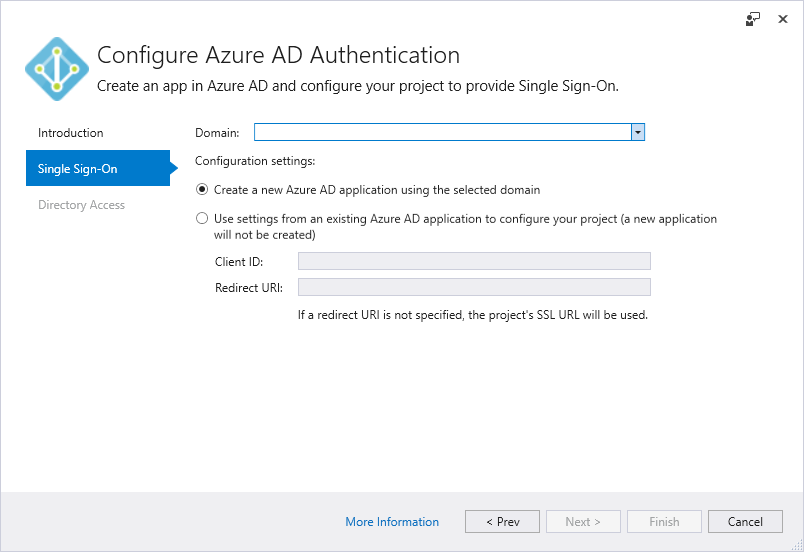804x552 pixels.
Task: Expand the Domain dropdown arrow
Action: pos(638,132)
